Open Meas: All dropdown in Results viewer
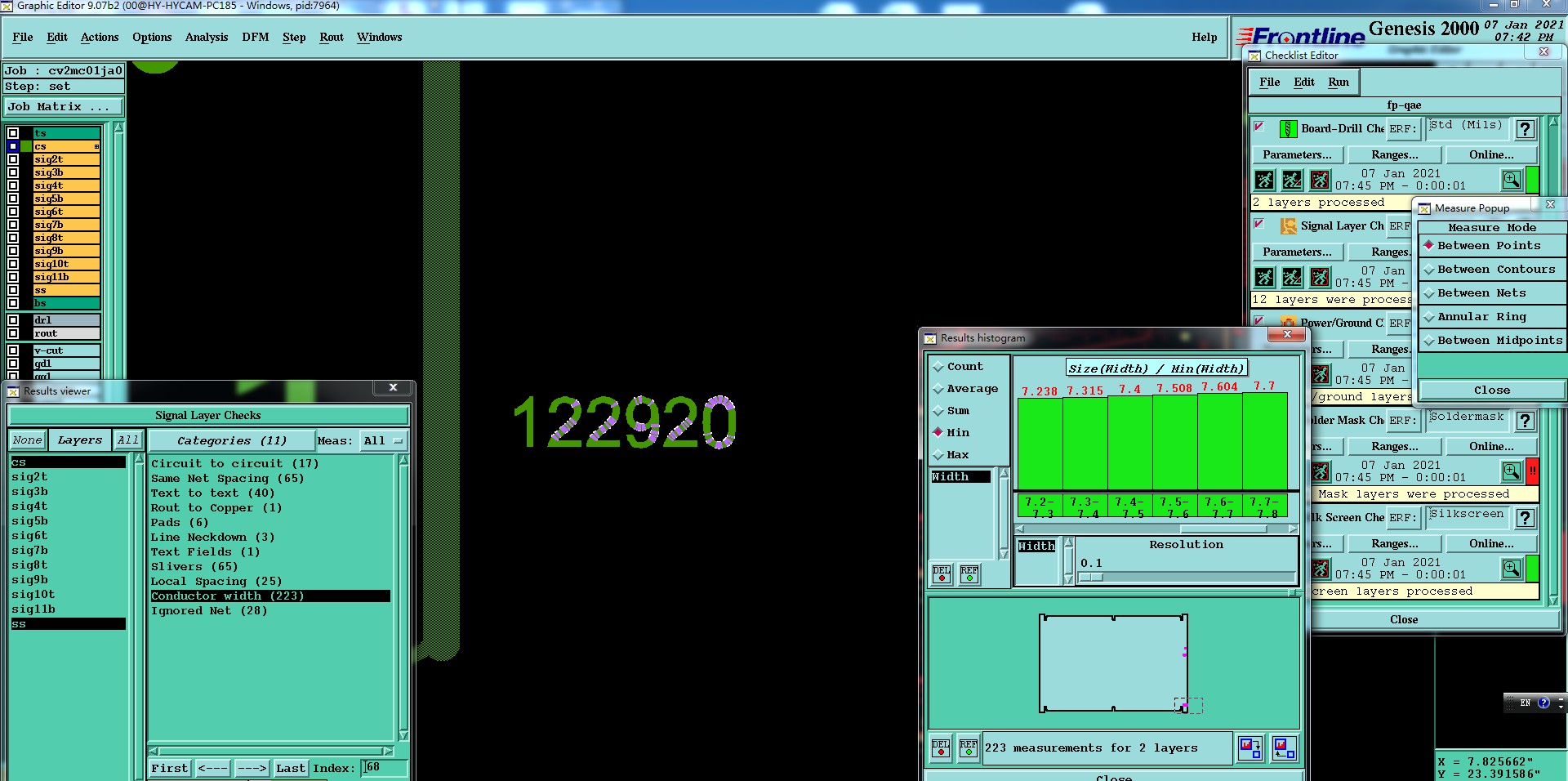 383,441
